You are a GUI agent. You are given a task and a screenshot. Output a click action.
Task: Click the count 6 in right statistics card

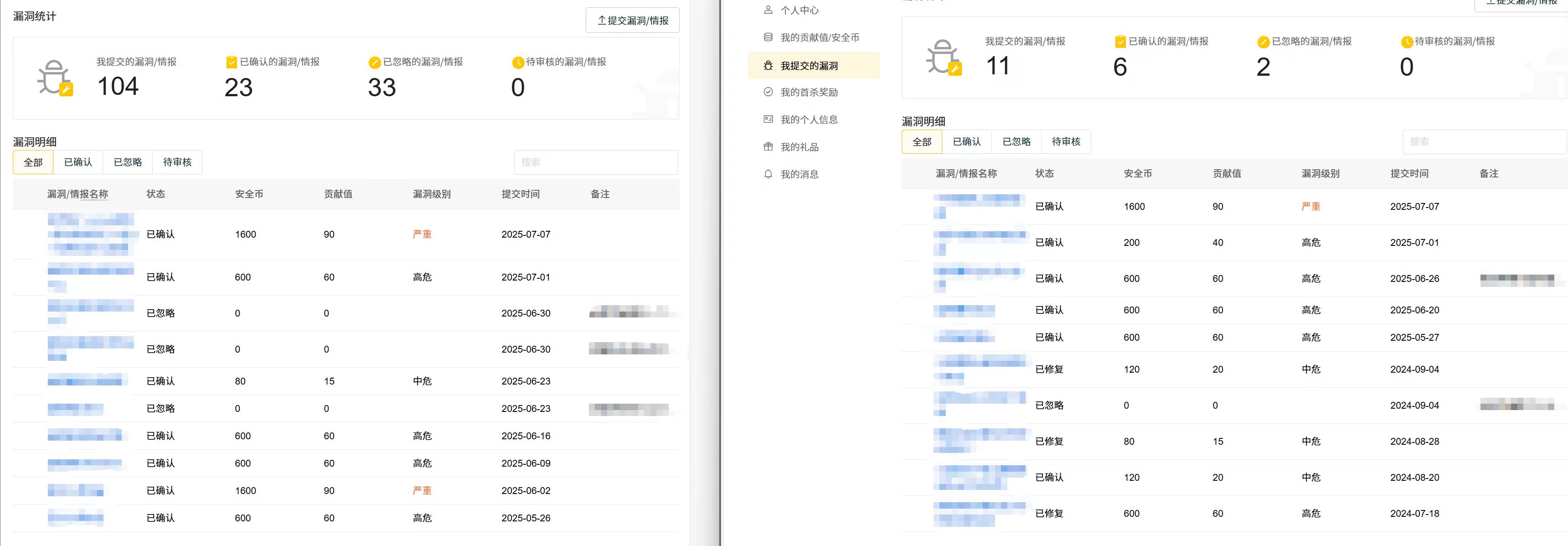(1120, 67)
